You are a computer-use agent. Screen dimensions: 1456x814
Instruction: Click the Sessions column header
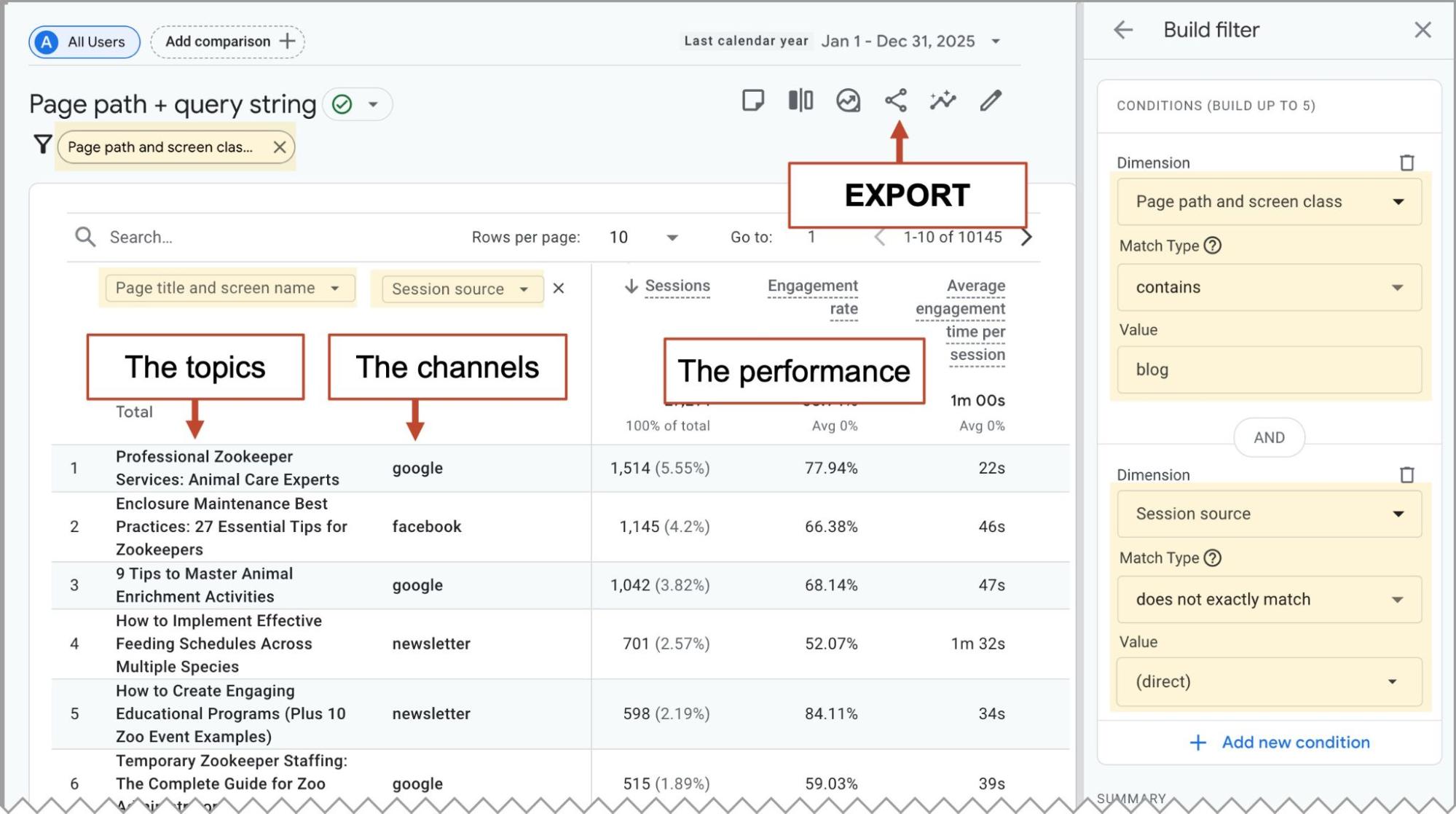coord(677,286)
